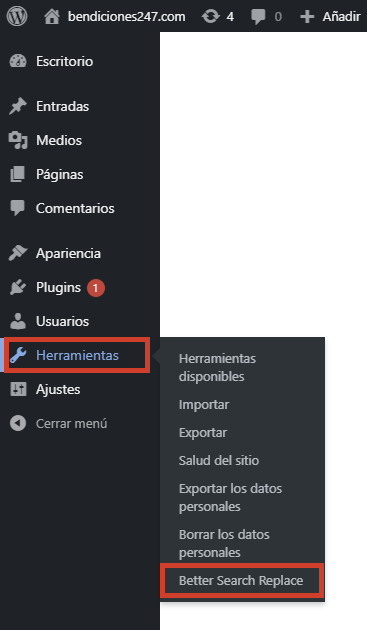This screenshot has height=630, width=367.
Task: Select Better Search Replace in the submenu
Action: pyautogui.click(x=241, y=580)
